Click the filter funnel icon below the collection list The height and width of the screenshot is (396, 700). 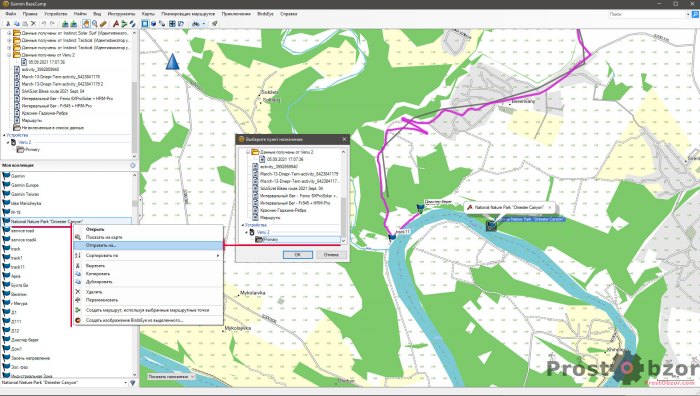tap(133, 383)
